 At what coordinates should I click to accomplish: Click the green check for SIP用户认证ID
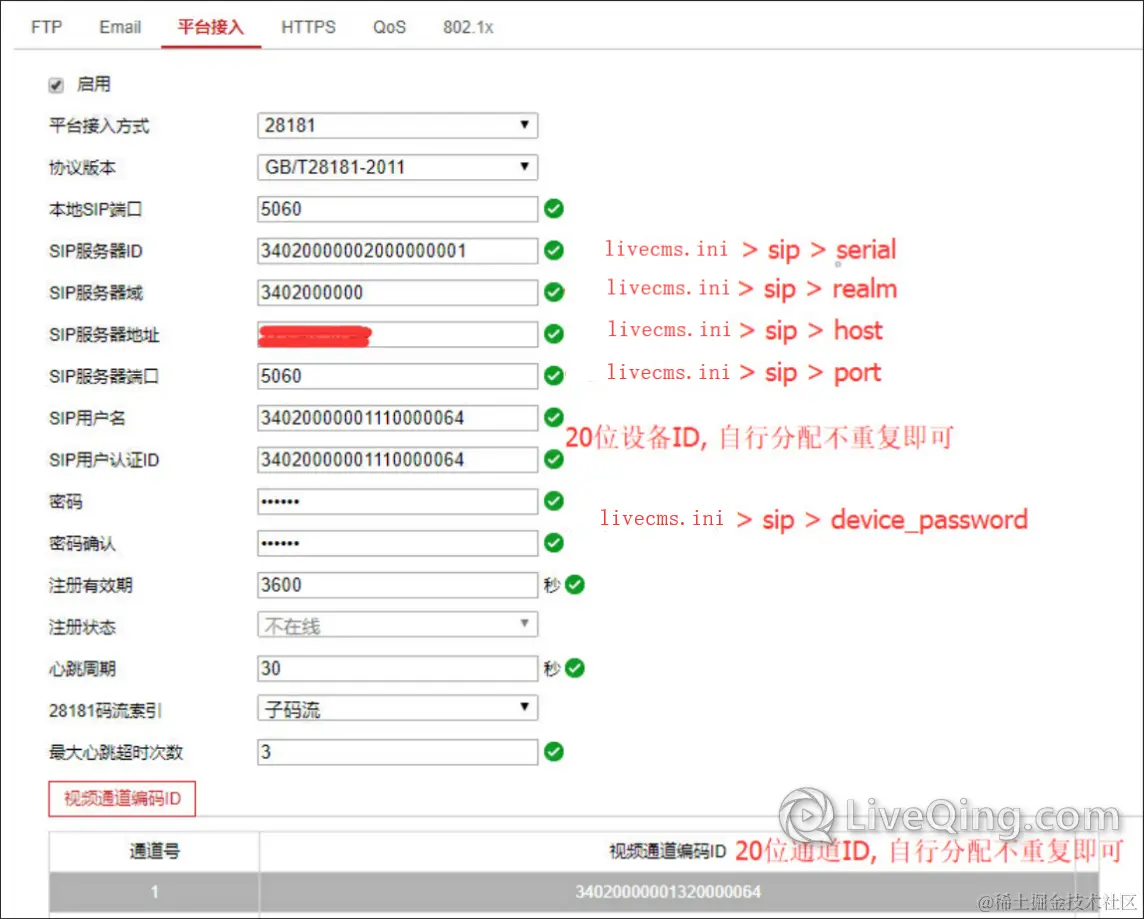pyautogui.click(x=553, y=460)
